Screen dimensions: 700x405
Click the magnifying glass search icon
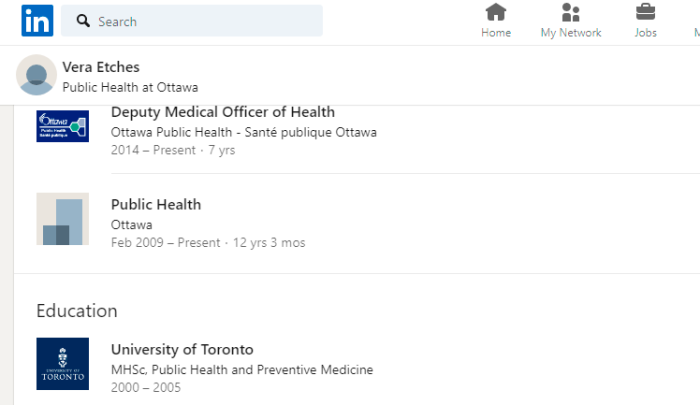click(83, 21)
